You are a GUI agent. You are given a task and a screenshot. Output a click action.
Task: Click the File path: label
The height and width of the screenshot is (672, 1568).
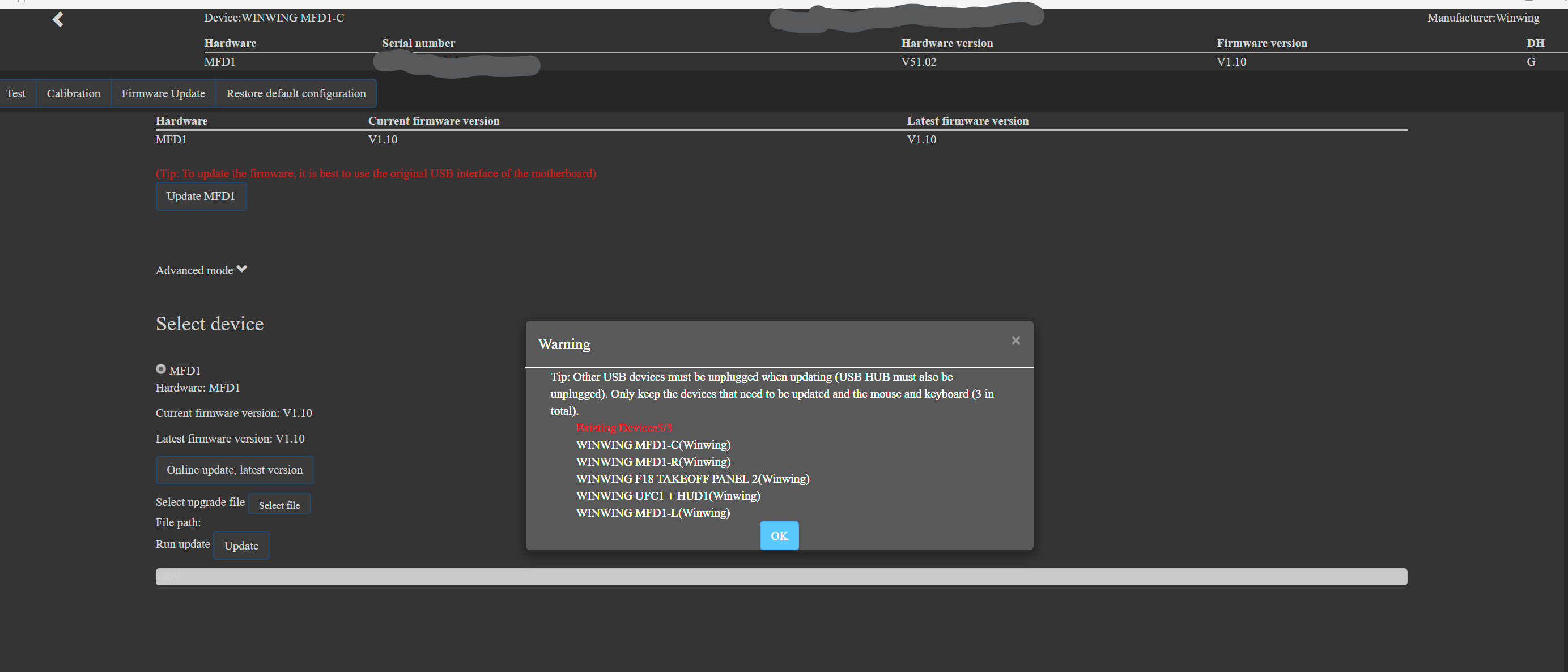(178, 522)
